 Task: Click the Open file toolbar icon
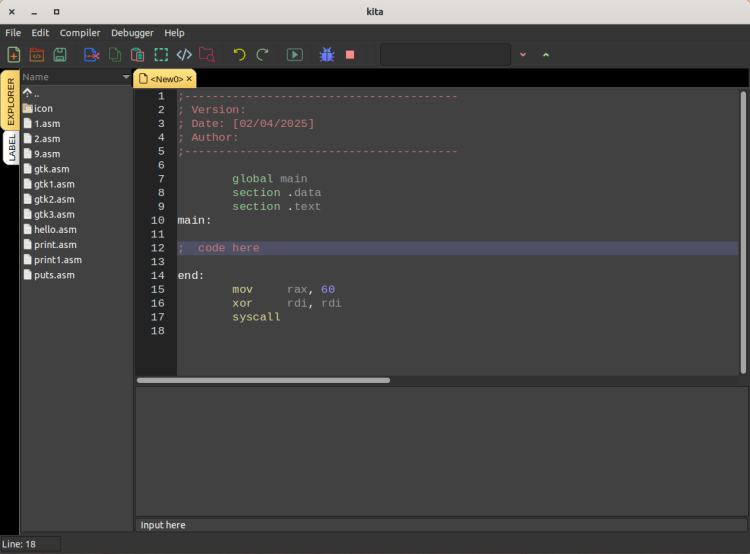click(37, 55)
